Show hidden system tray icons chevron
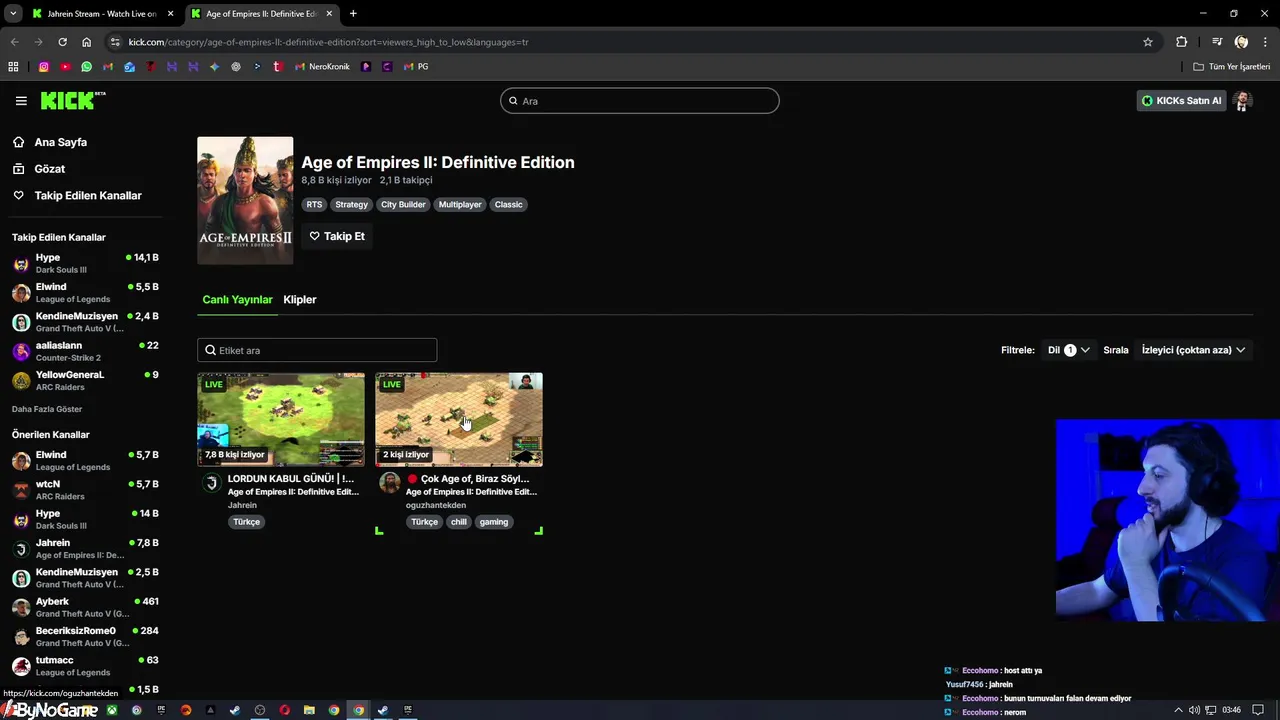 1178,710
